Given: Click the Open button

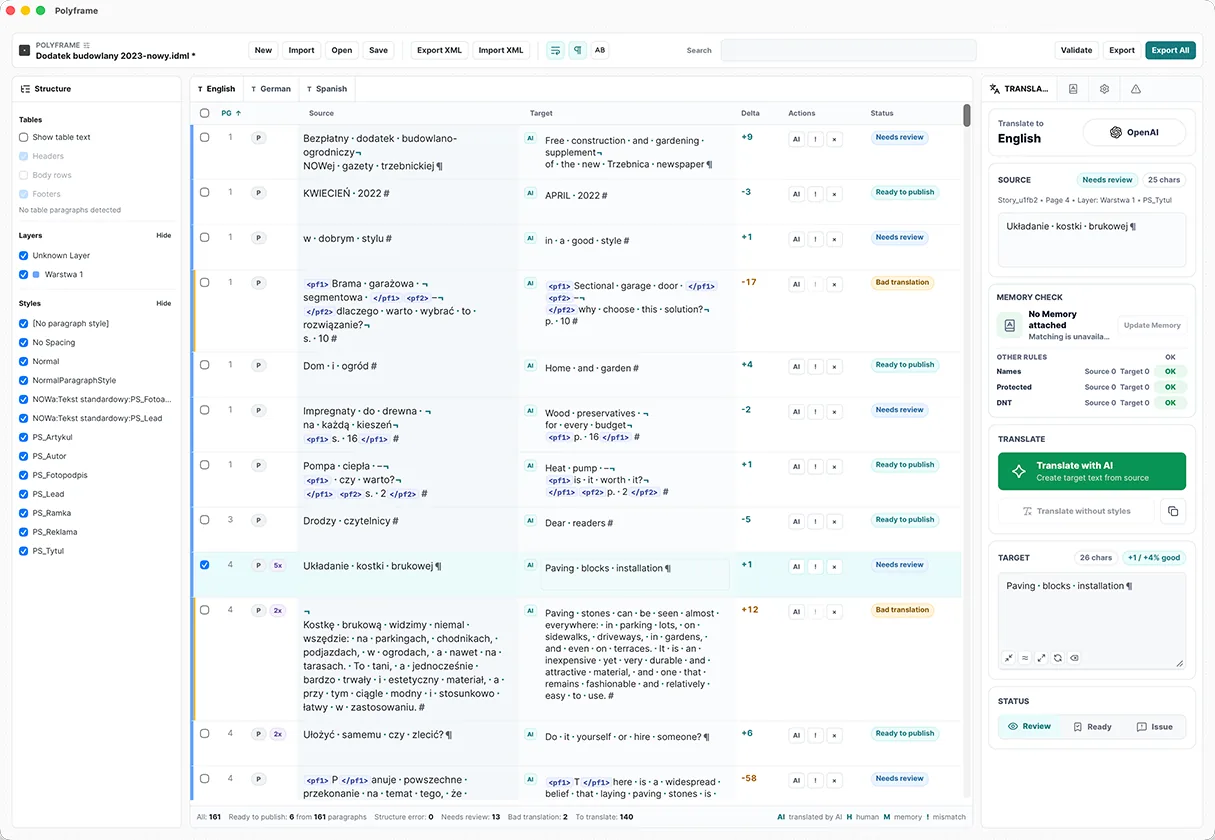Looking at the screenshot, I should point(342,50).
